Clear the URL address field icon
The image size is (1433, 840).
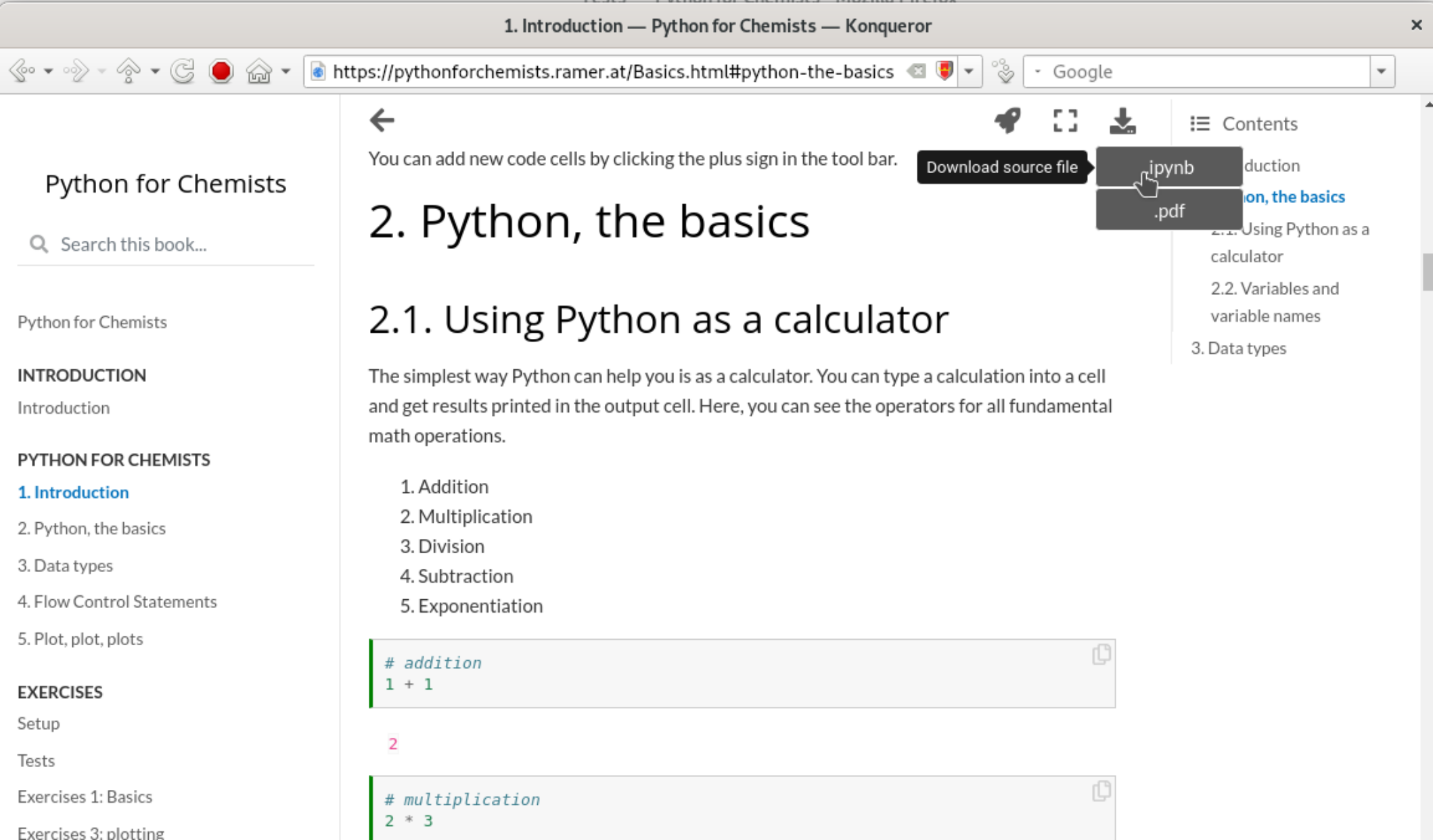[x=916, y=71]
